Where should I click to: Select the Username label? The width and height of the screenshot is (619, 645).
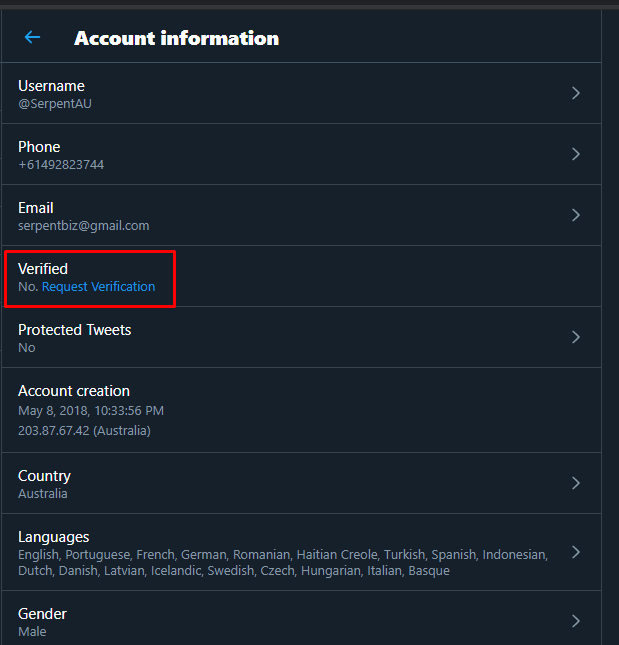click(51, 86)
